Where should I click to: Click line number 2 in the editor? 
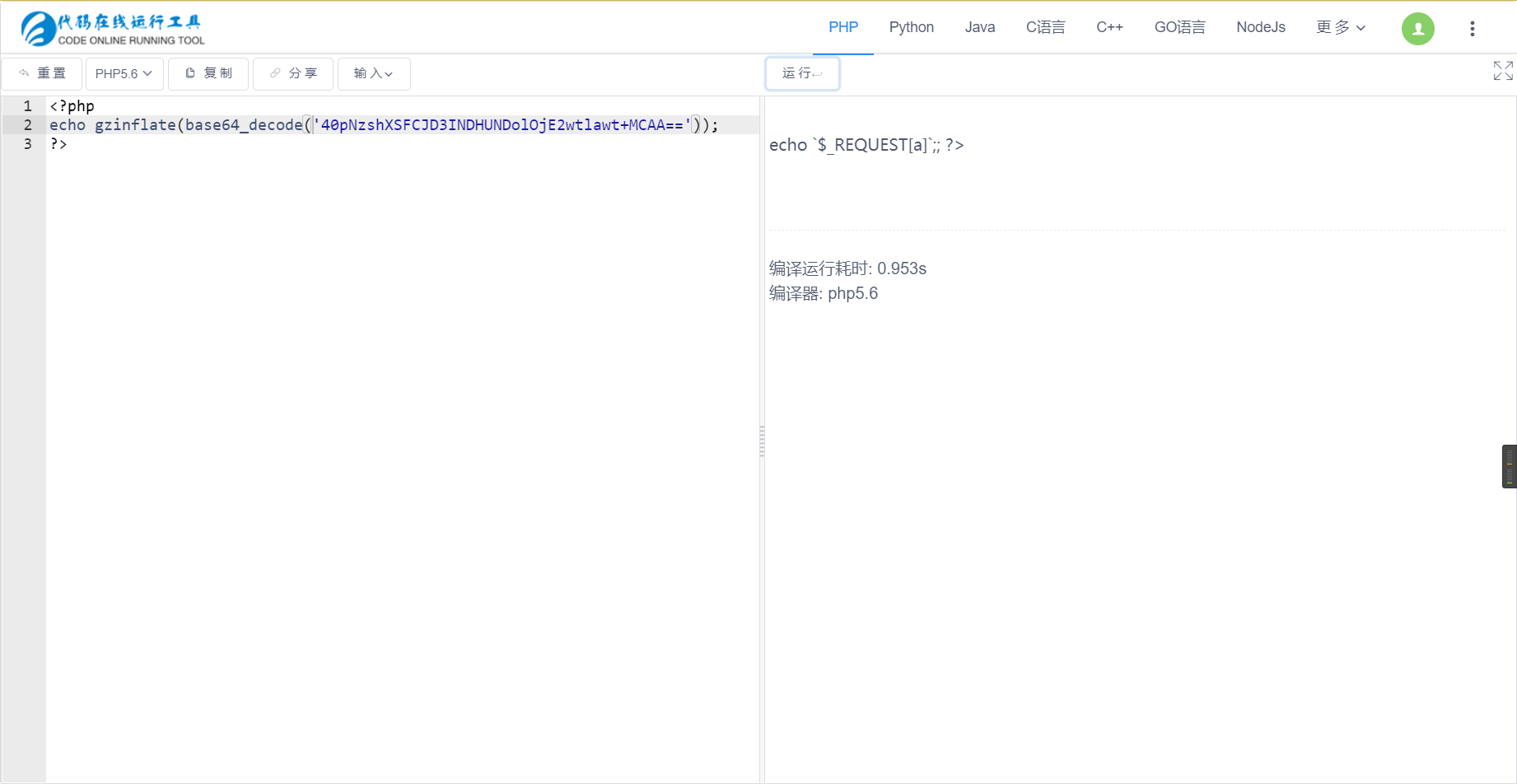(x=27, y=124)
